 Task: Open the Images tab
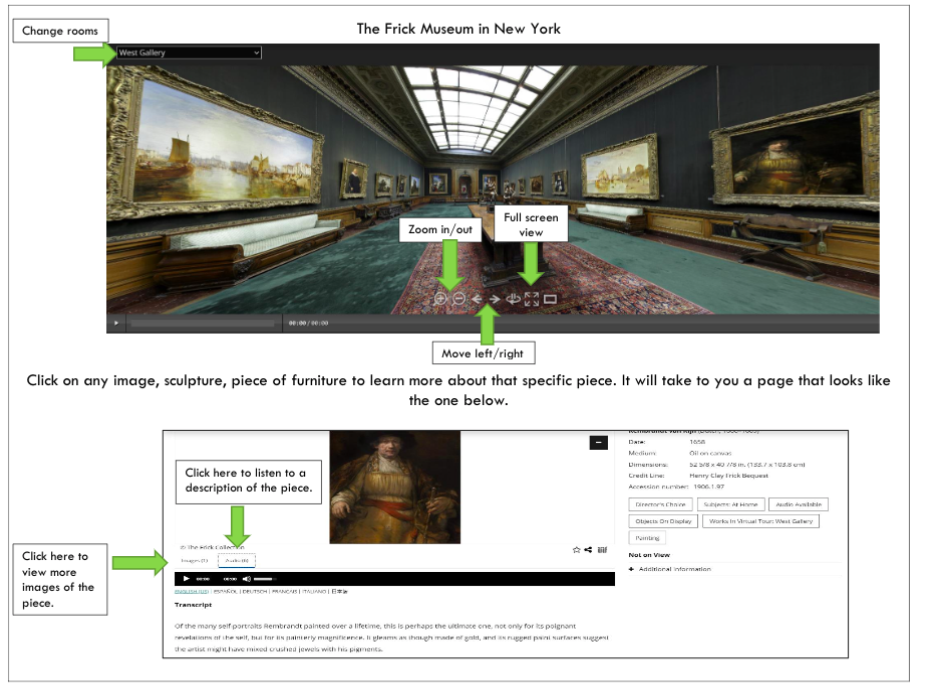point(194,560)
